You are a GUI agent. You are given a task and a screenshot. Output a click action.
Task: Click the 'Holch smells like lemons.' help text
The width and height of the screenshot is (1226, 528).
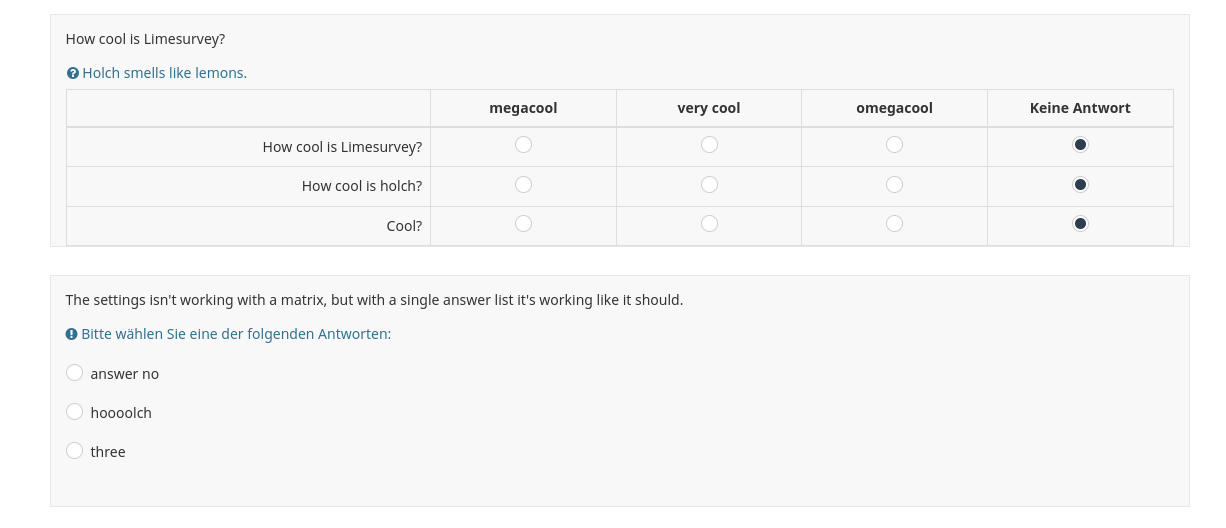(x=164, y=73)
